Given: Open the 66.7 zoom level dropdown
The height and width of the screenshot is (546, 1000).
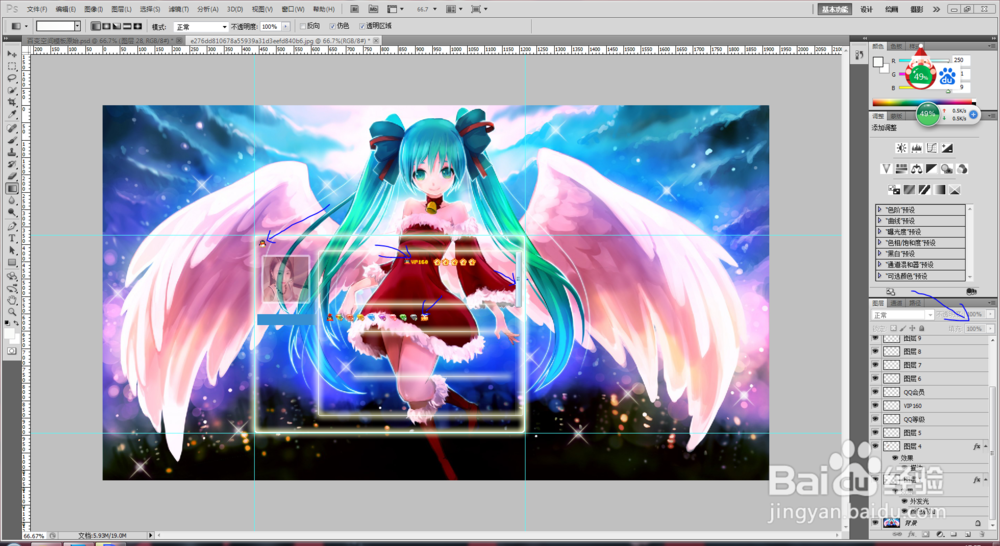Looking at the screenshot, I should click(x=435, y=10).
